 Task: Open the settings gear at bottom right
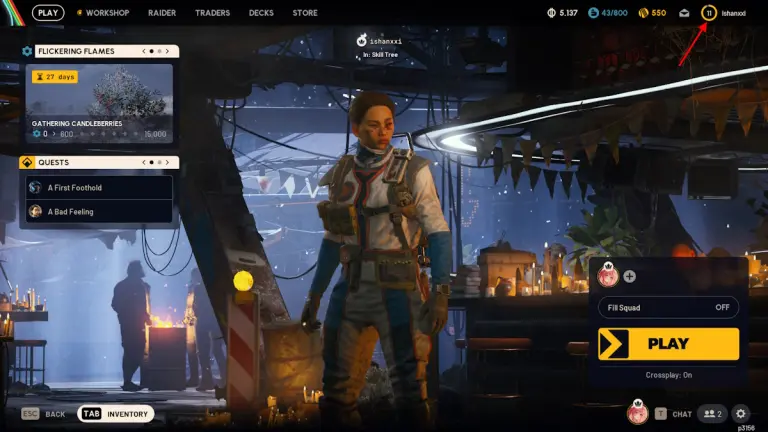click(741, 414)
